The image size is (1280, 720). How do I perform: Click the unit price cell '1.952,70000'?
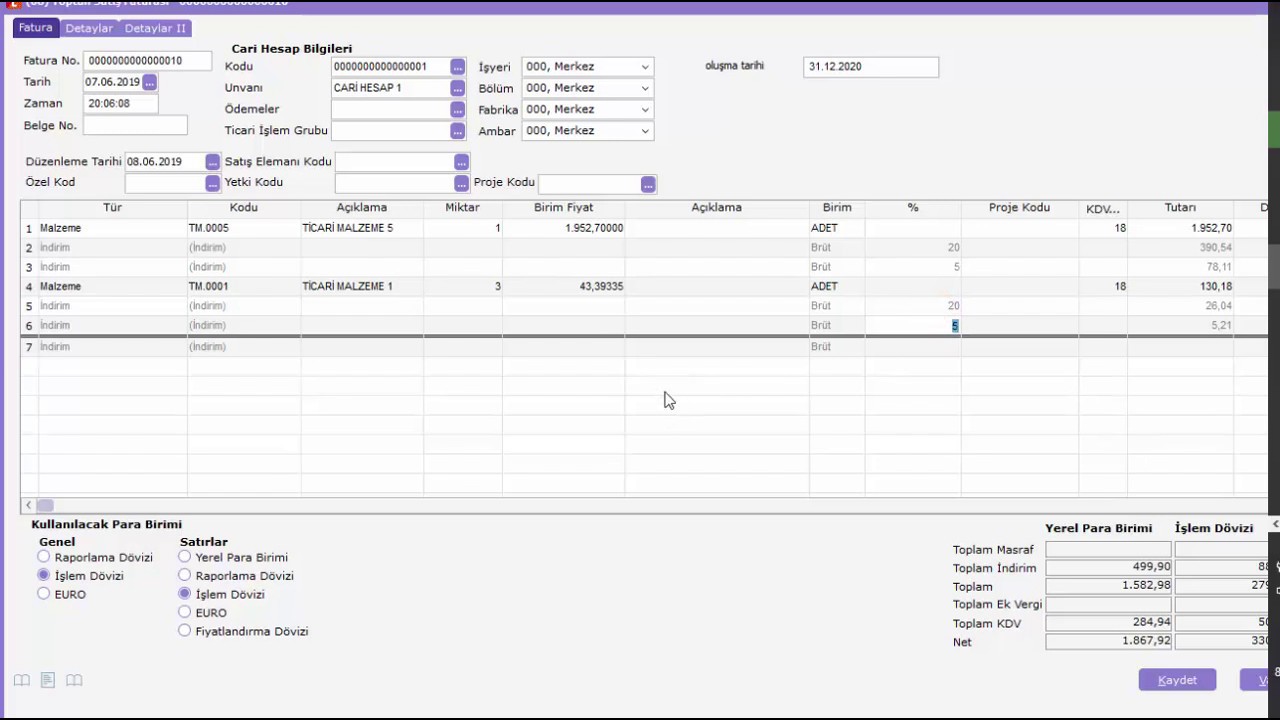tap(563, 228)
